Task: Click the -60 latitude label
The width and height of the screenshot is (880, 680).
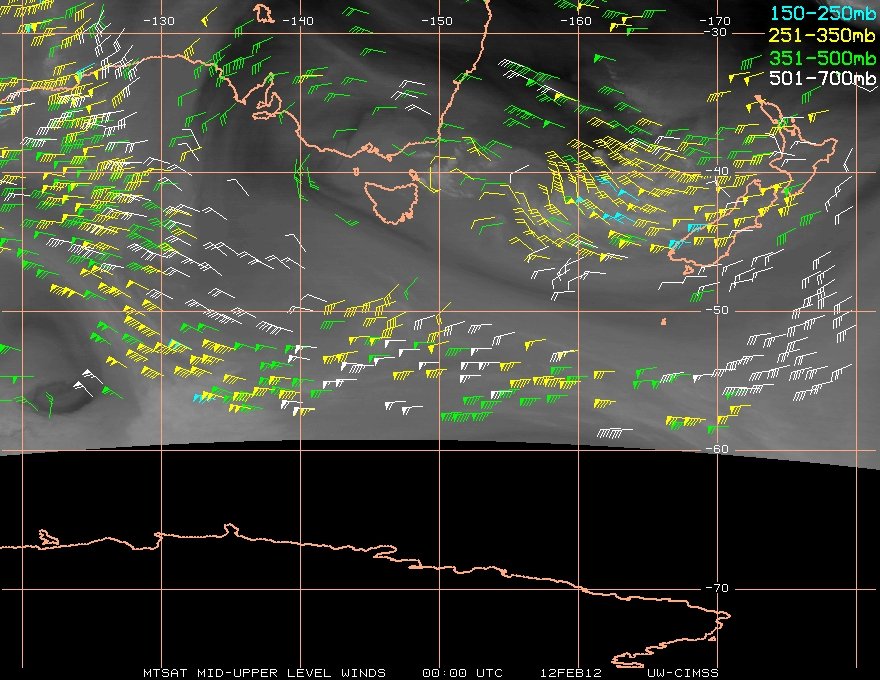Action: [717, 449]
